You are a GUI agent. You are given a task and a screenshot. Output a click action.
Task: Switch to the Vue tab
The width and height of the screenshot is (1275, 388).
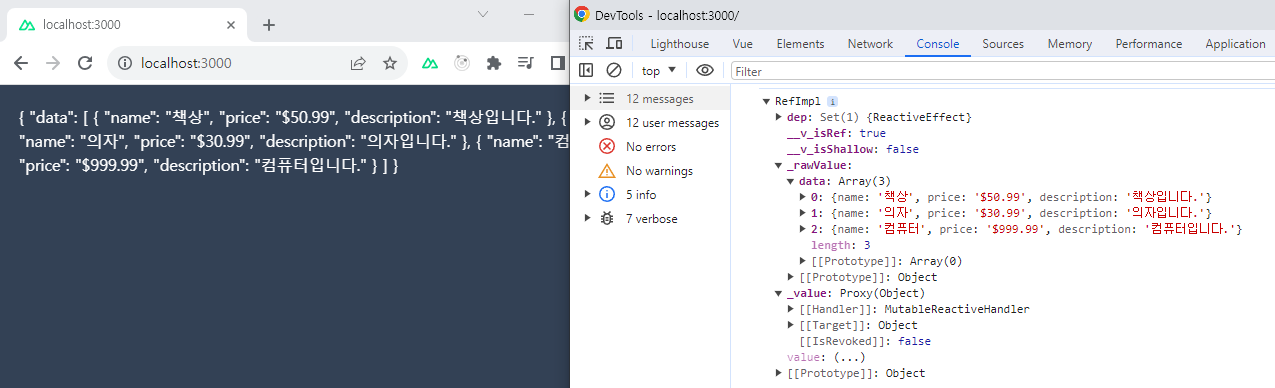742,44
